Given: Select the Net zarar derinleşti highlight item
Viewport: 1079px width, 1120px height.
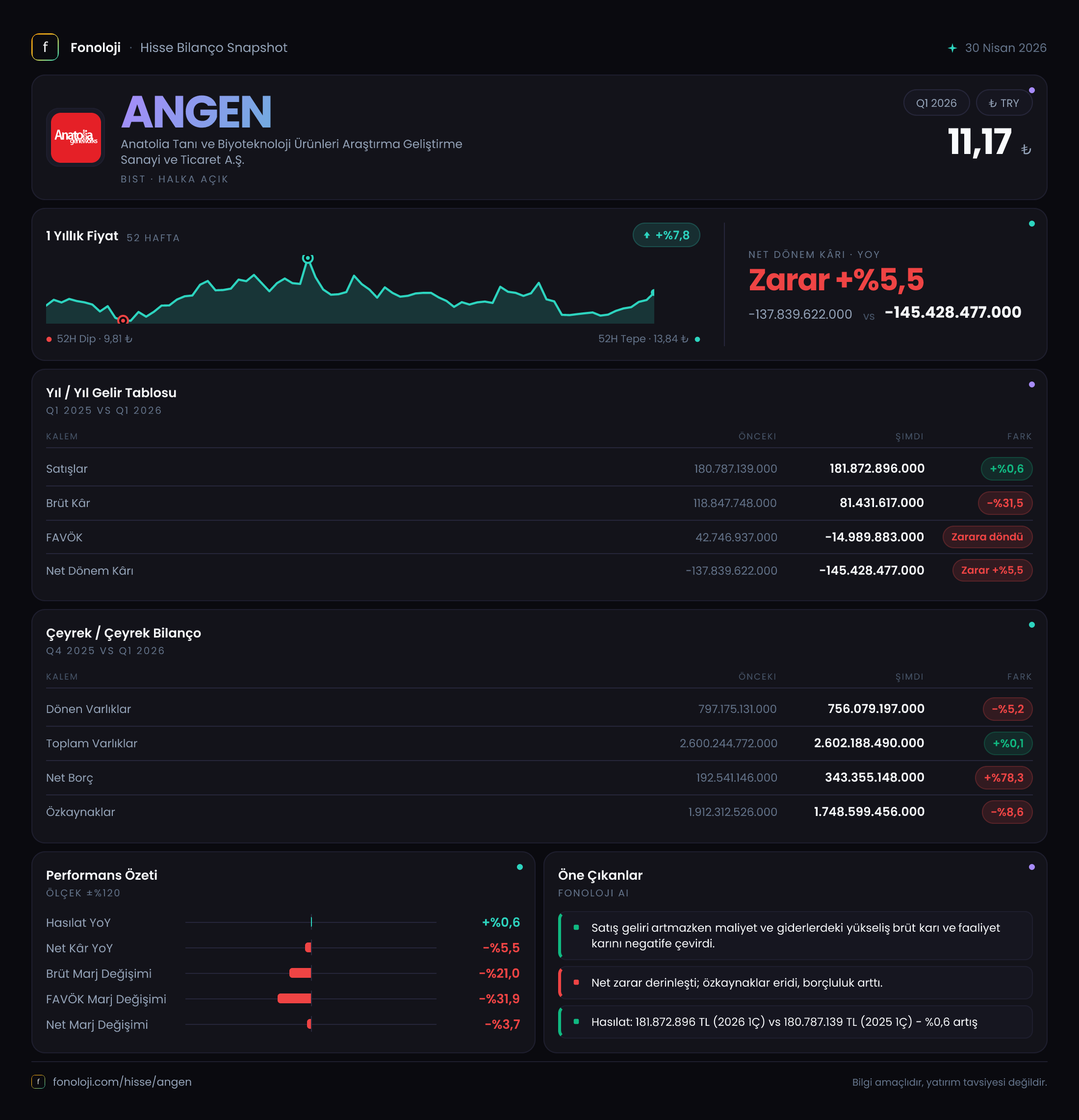Looking at the screenshot, I should click(795, 982).
